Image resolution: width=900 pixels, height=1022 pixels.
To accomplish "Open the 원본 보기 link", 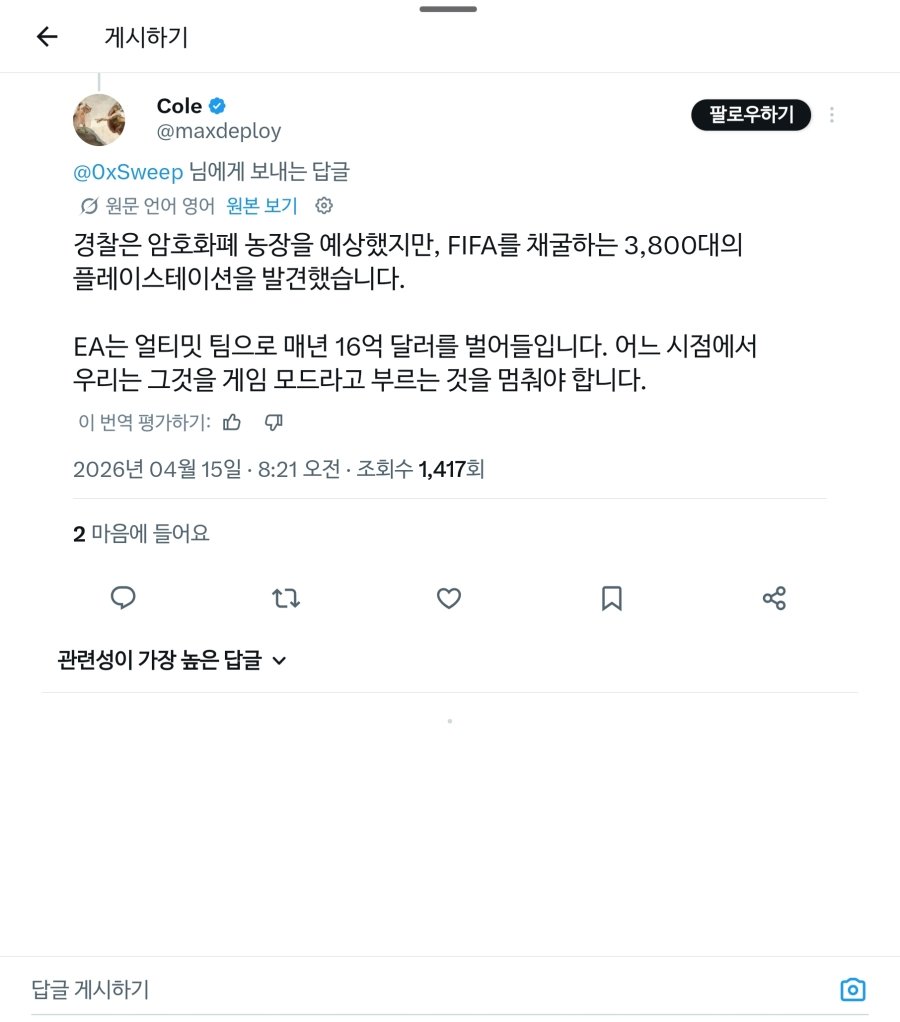I will click(262, 206).
